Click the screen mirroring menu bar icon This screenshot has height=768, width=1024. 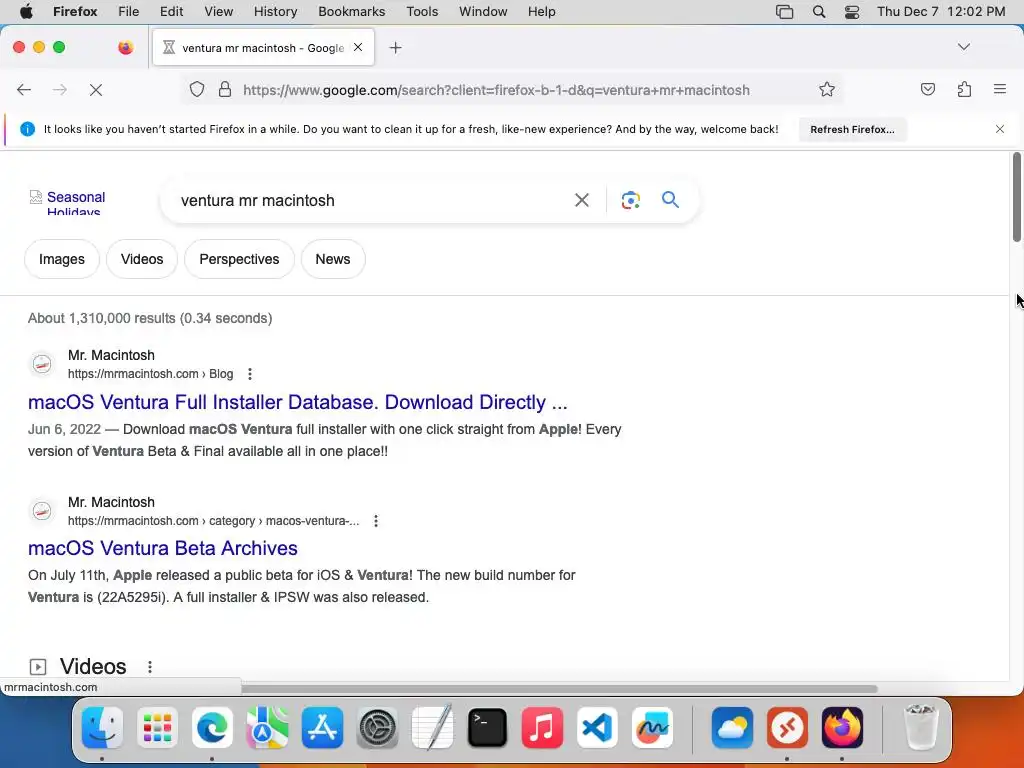coord(784,12)
